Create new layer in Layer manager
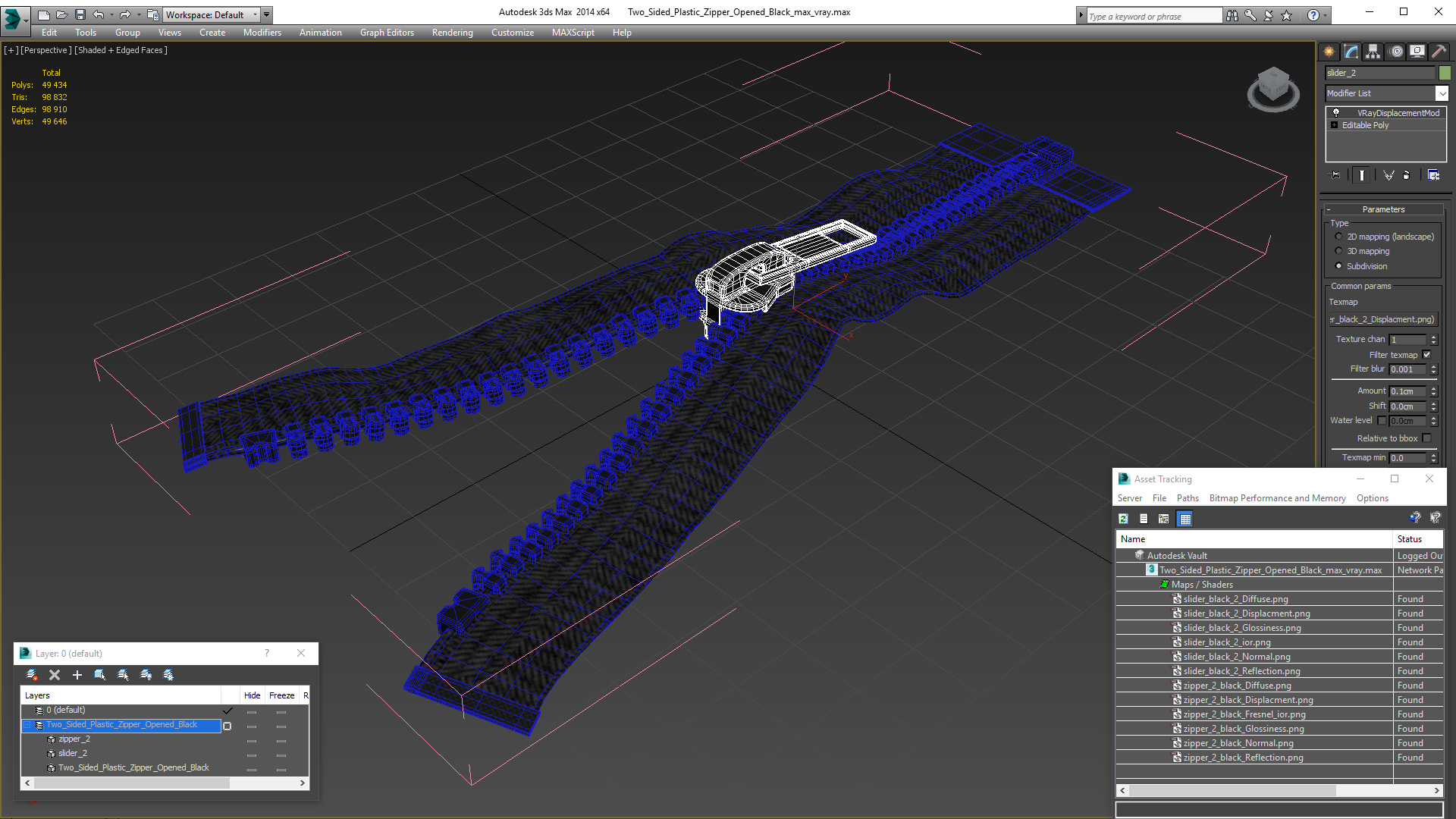Image resolution: width=1456 pixels, height=819 pixels. (32, 675)
